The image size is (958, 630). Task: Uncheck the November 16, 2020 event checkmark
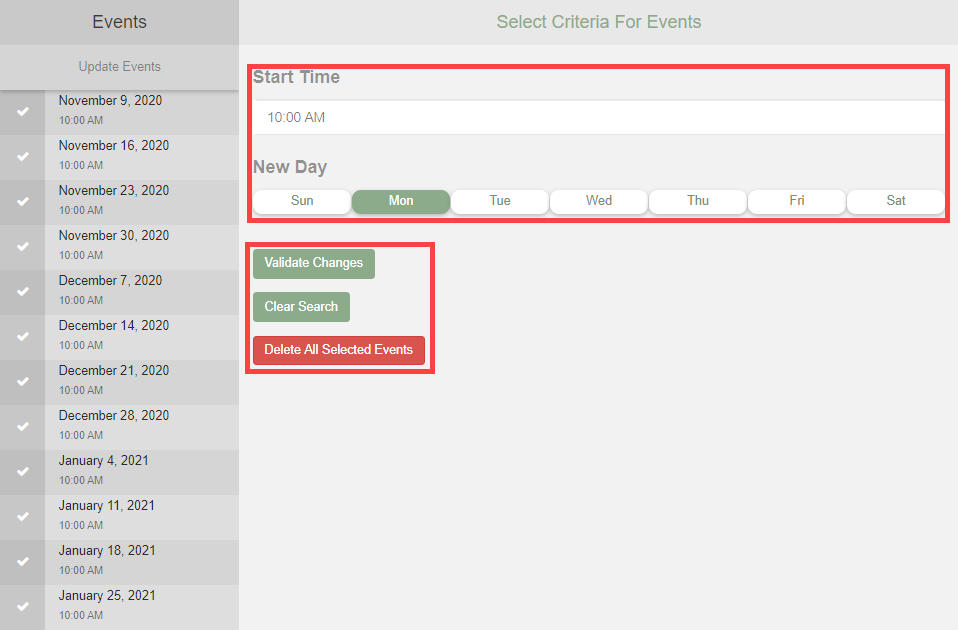point(23,156)
